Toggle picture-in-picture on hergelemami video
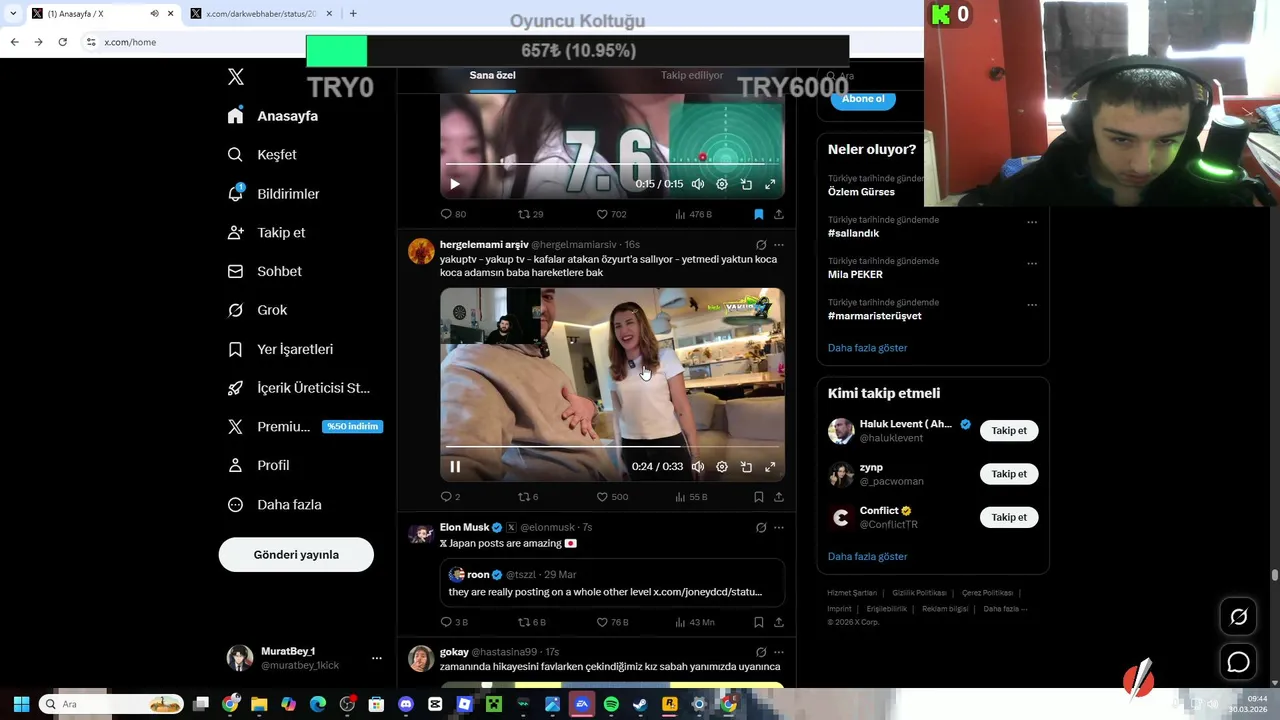1280x720 pixels. pyautogui.click(x=746, y=467)
